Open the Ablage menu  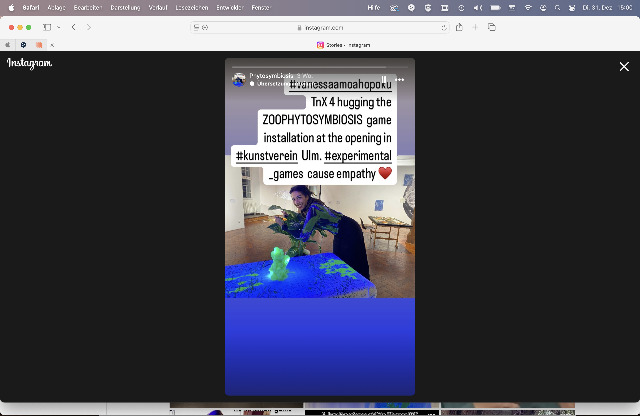[x=56, y=7]
